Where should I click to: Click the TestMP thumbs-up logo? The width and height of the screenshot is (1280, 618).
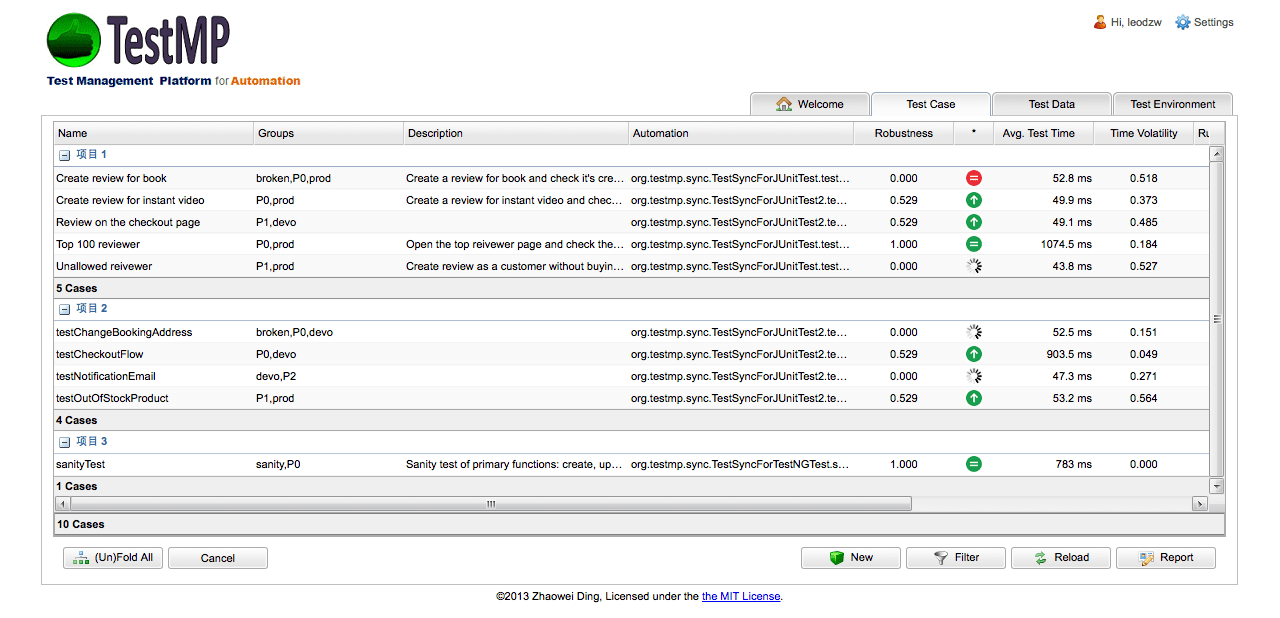[x=75, y=40]
